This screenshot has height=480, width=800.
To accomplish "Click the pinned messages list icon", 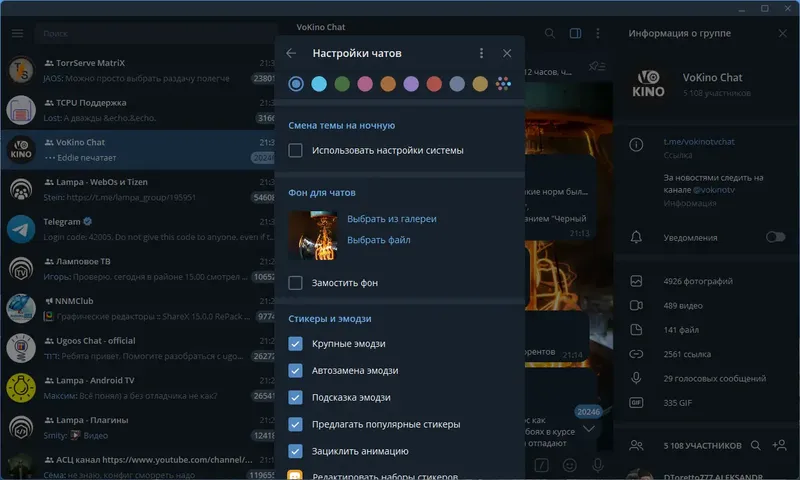I will pos(596,66).
